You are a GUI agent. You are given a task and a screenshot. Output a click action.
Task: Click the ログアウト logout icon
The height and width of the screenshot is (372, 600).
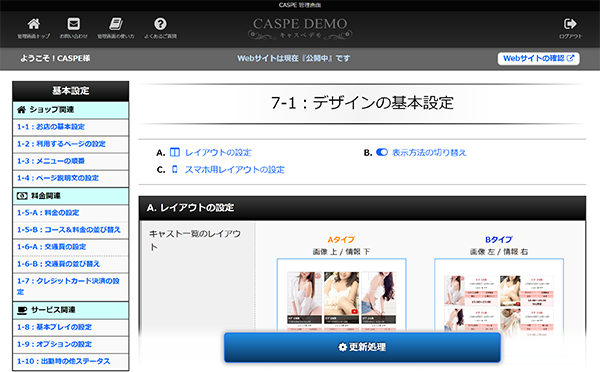coord(570,24)
